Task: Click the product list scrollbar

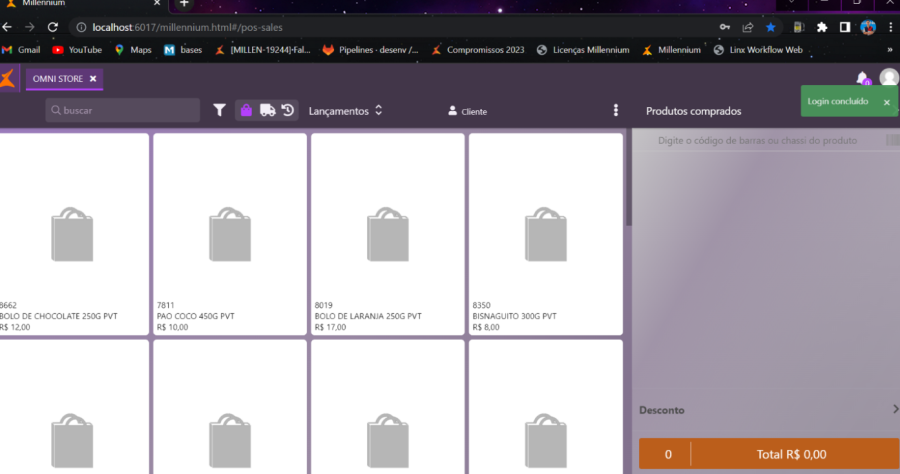Action: click(629, 178)
